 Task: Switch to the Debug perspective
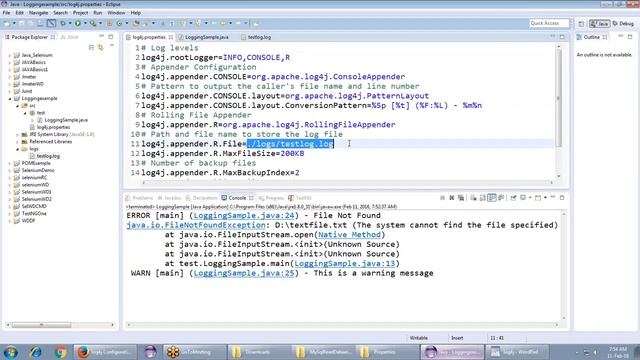coord(623,24)
